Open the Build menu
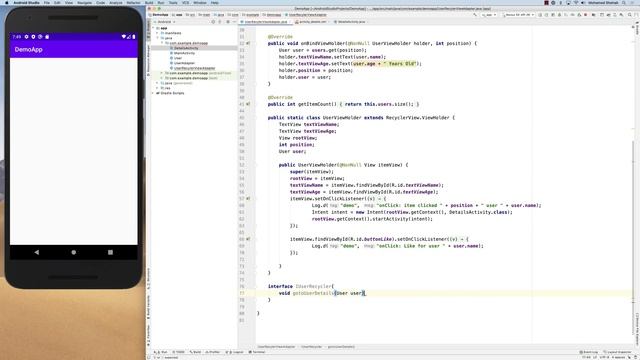Viewport: 640px width, 360px height. tap(149, 2)
